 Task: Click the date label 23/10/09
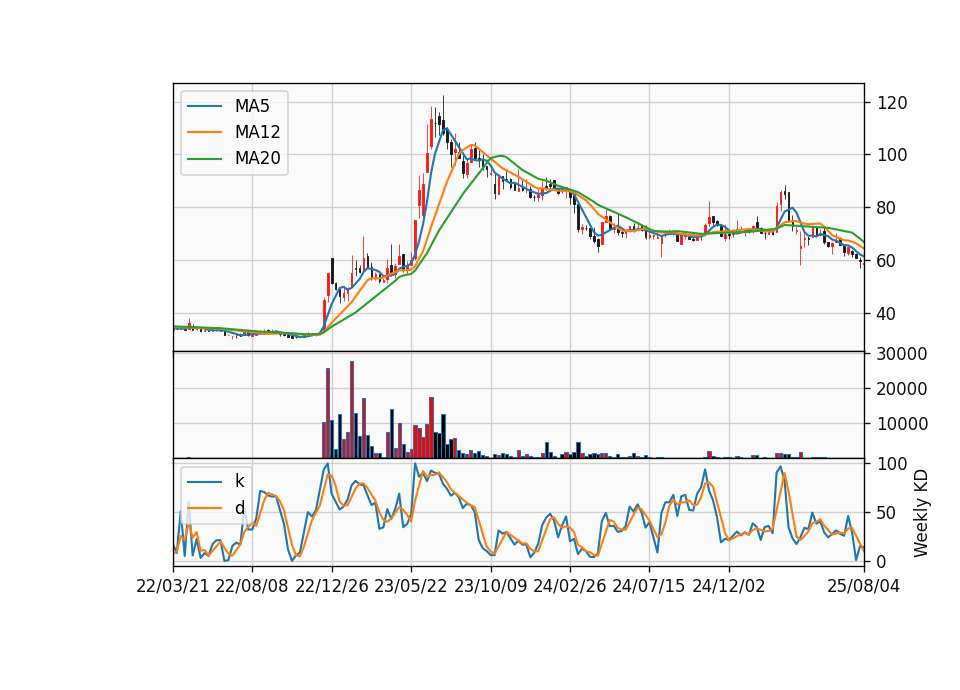[490, 586]
